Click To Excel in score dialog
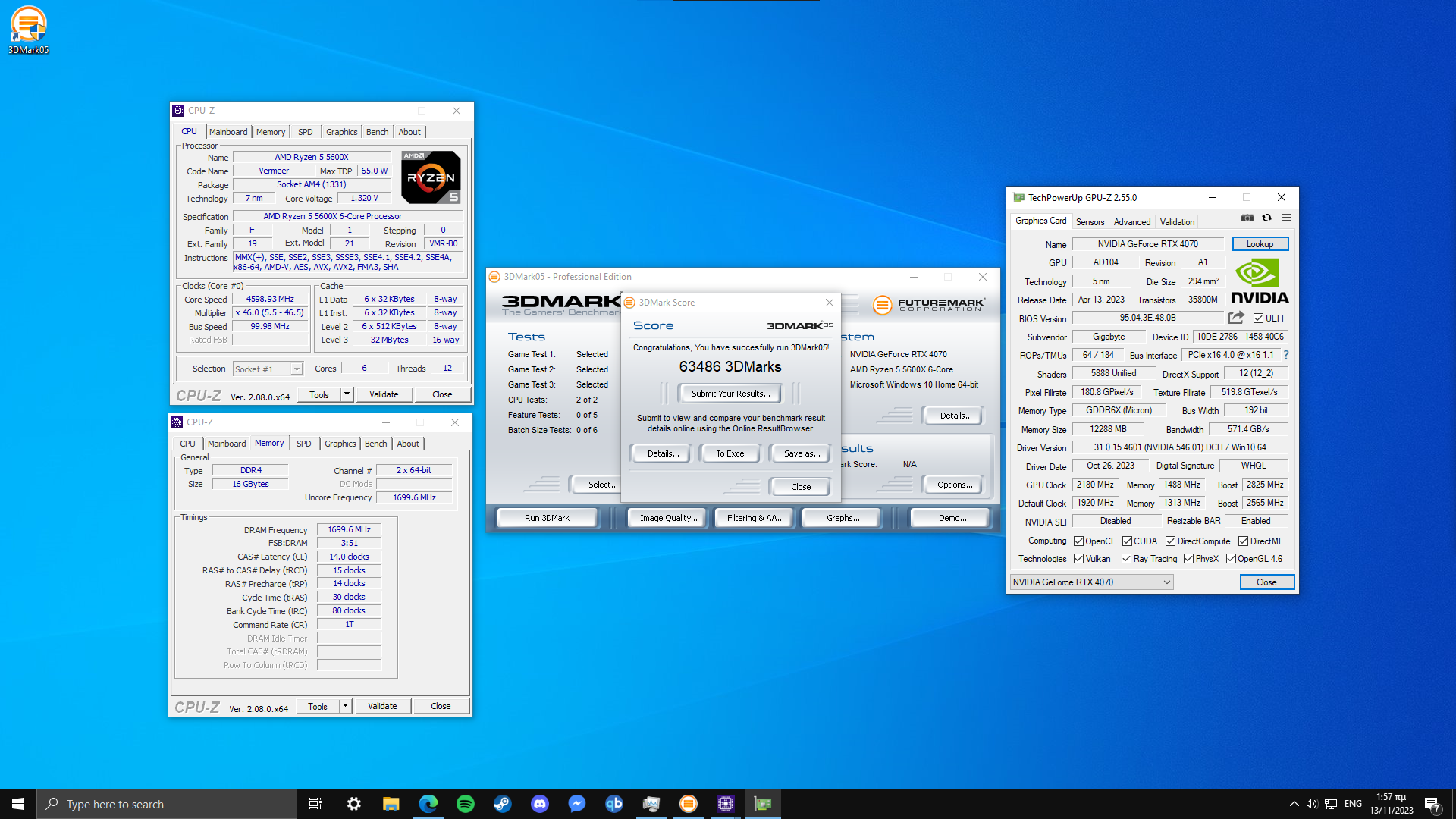Screen dimensions: 1456x819 (730, 453)
